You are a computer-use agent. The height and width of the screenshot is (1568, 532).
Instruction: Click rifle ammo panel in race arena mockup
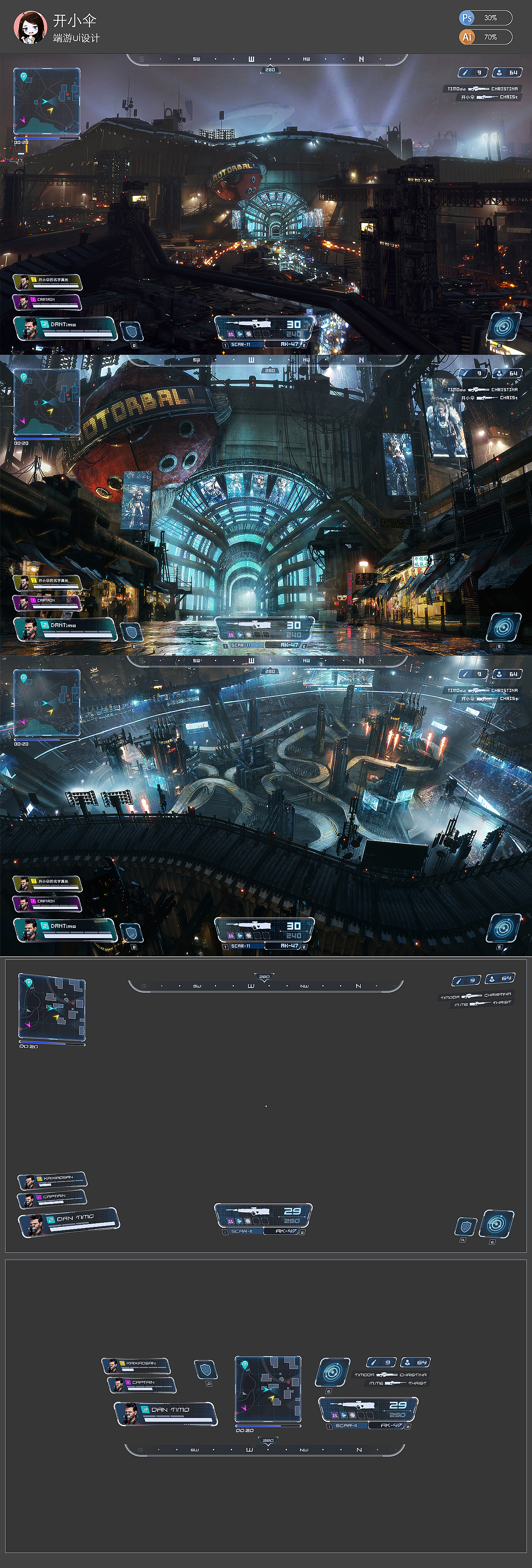265,929
